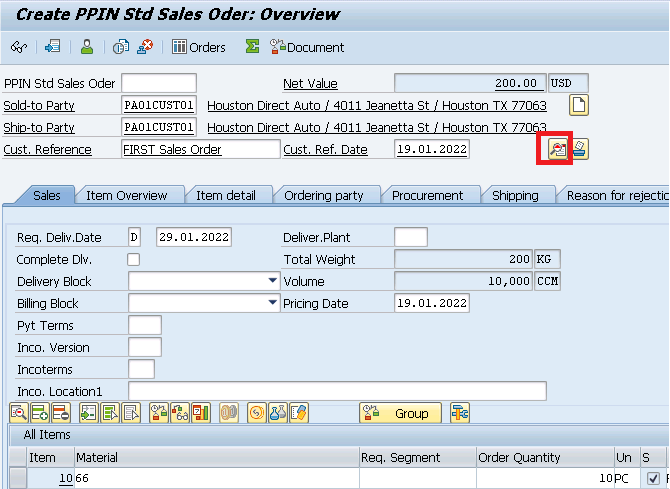Click the lab flasks icon
Viewport: 670px width, 489px height.
278,413
